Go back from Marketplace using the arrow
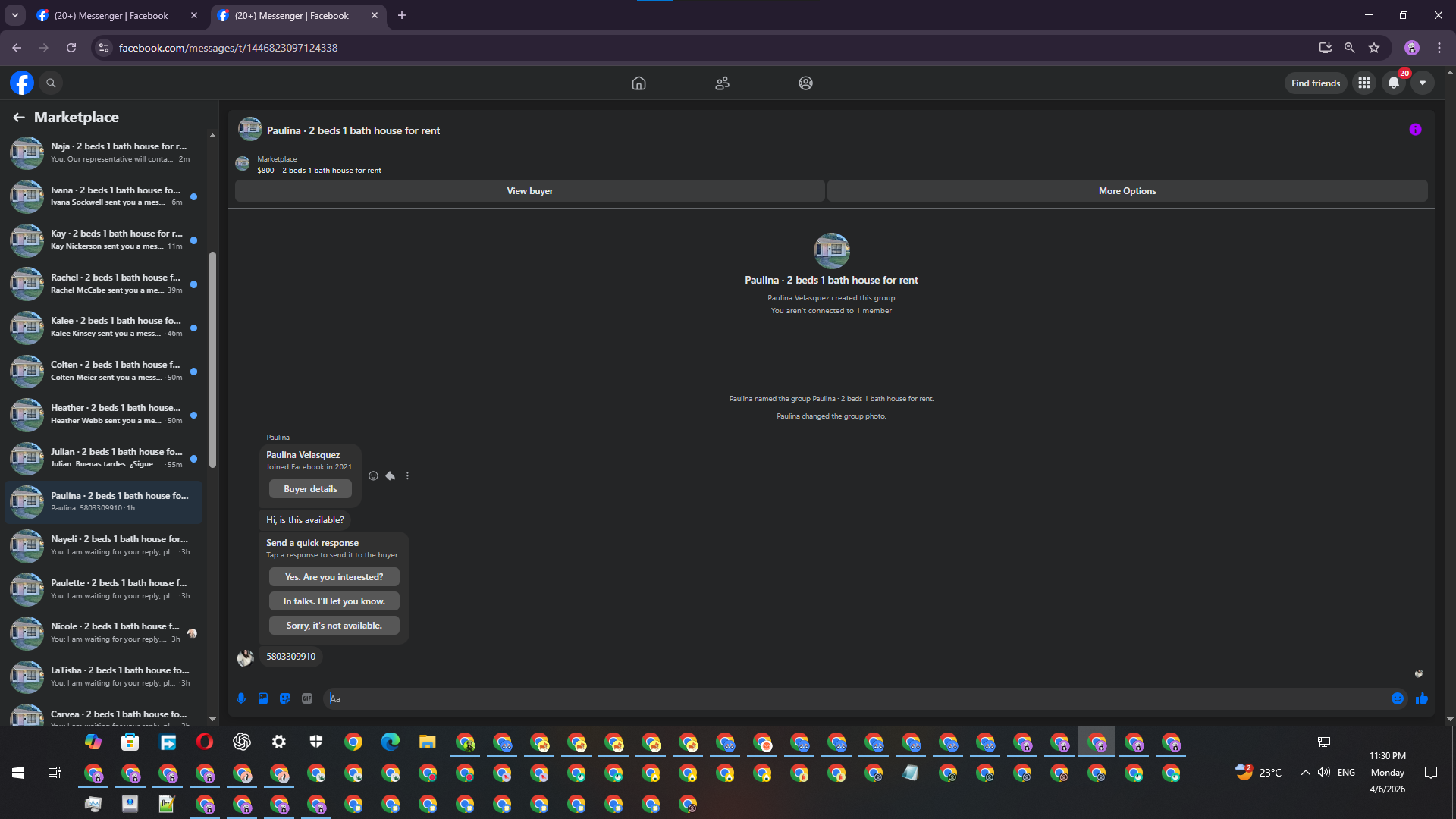The image size is (1456, 819). click(x=19, y=117)
